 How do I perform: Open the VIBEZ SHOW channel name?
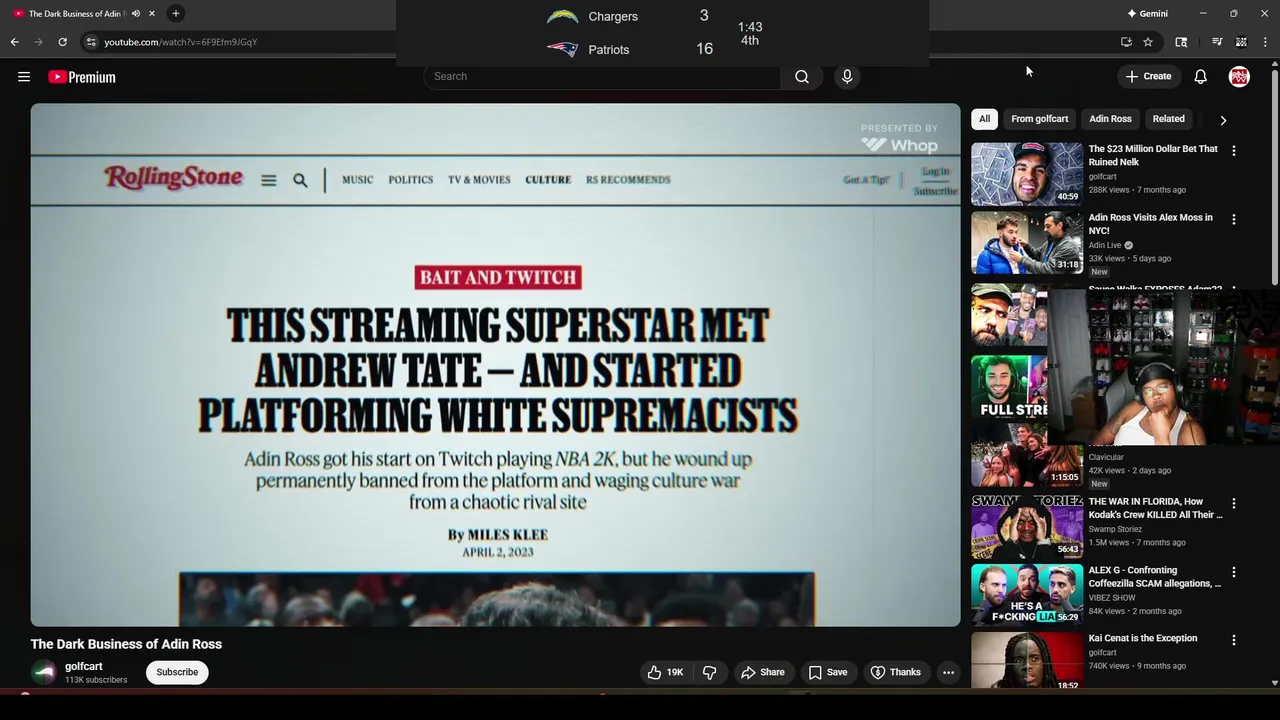1110,598
